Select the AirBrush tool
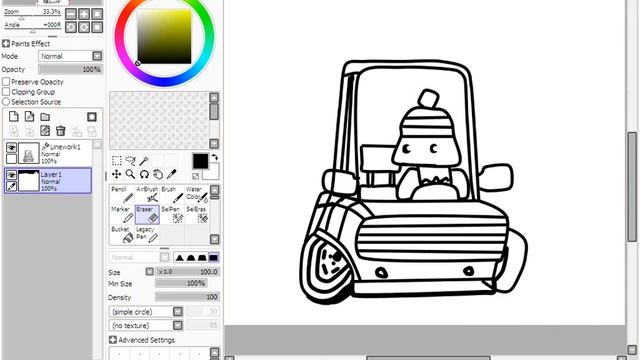Viewport: 640px width, 360px height. [147, 194]
